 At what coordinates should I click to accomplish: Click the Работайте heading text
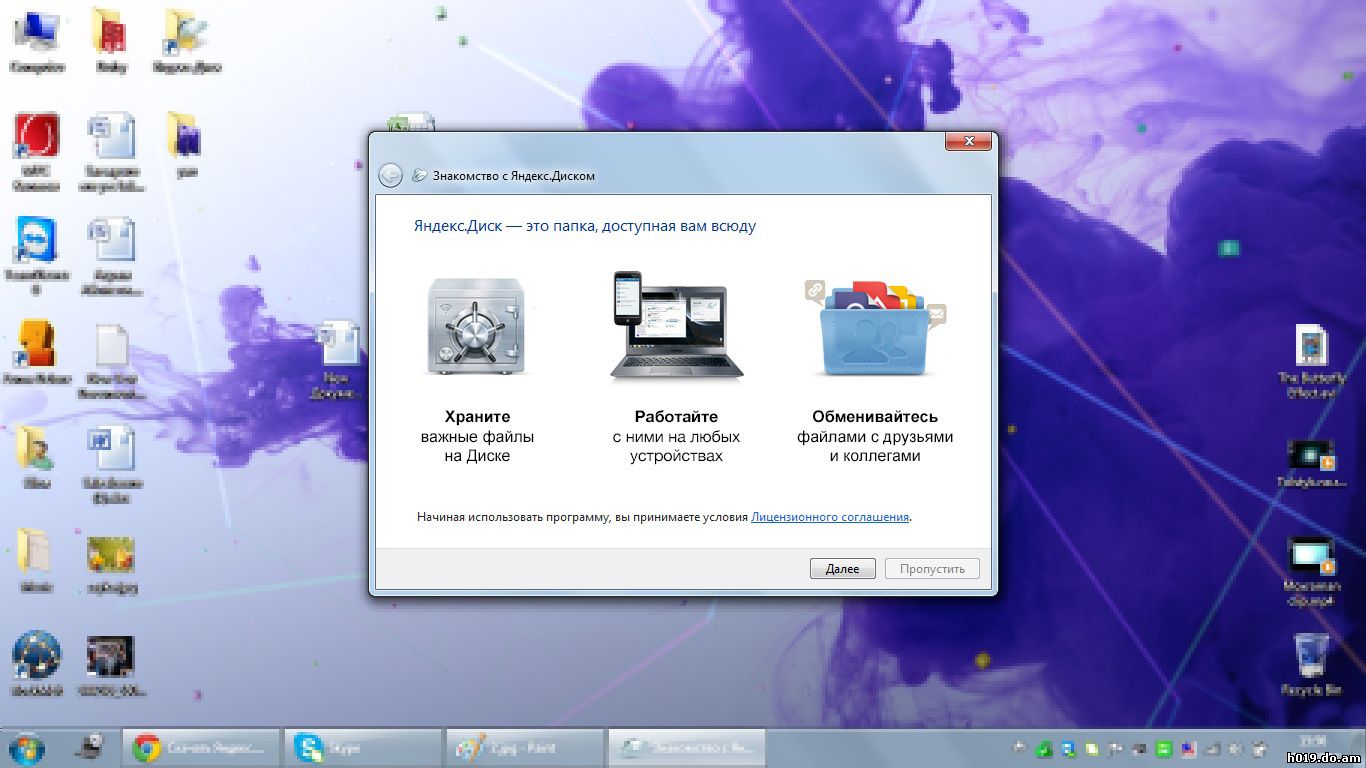(676, 417)
